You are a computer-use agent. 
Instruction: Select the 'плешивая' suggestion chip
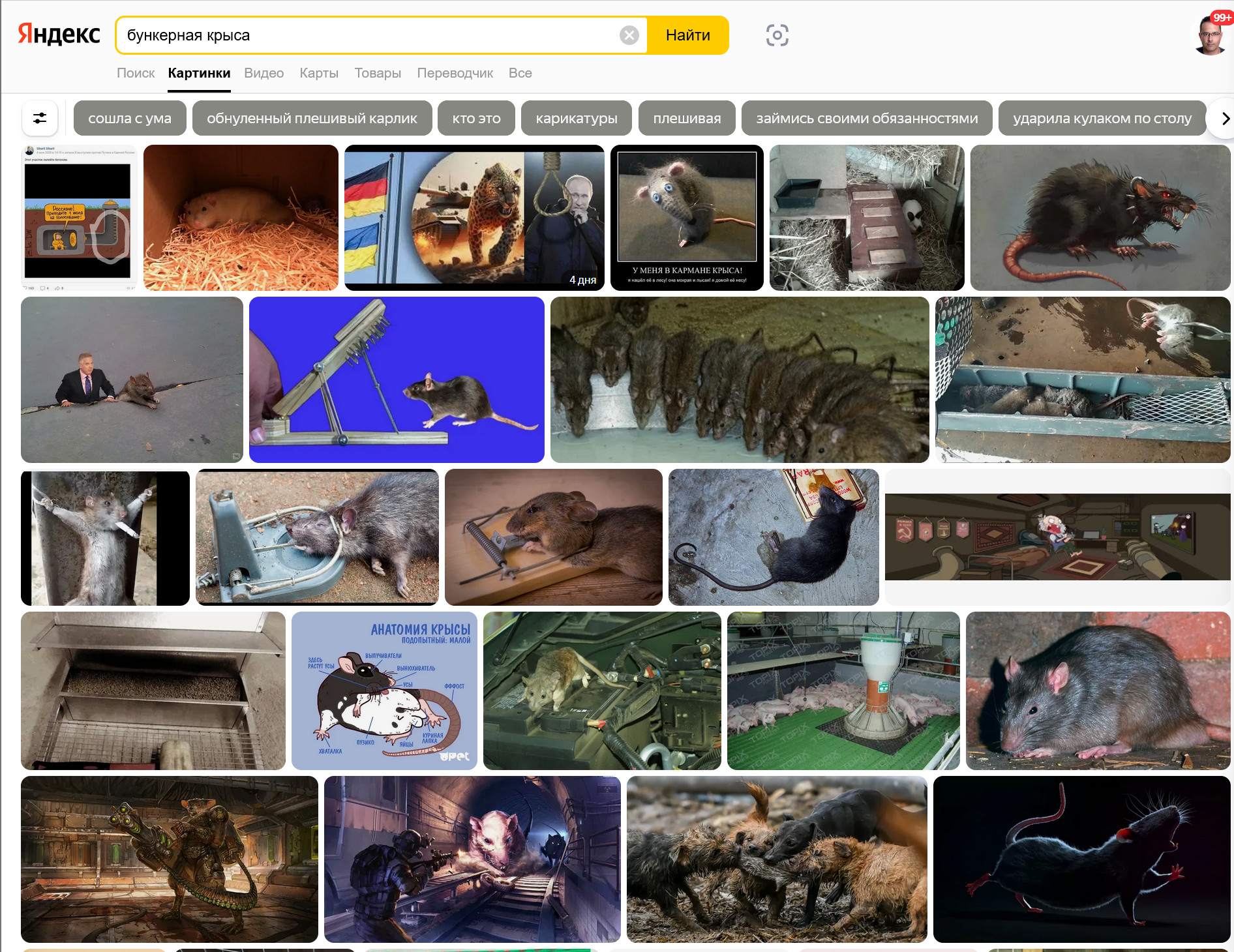[687, 118]
